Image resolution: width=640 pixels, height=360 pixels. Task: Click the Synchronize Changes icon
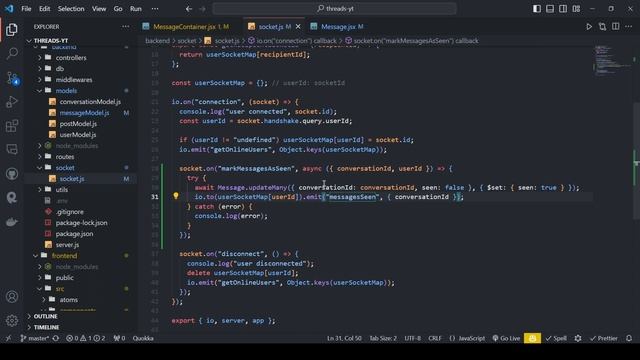pos(56,338)
